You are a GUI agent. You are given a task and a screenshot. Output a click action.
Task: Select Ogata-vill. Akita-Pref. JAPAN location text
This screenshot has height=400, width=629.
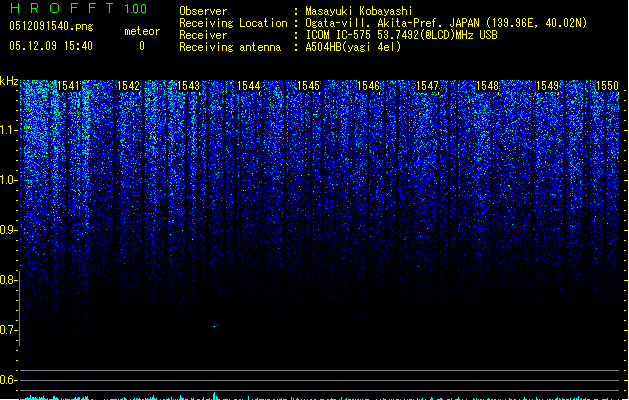click(x=446, y=23)
